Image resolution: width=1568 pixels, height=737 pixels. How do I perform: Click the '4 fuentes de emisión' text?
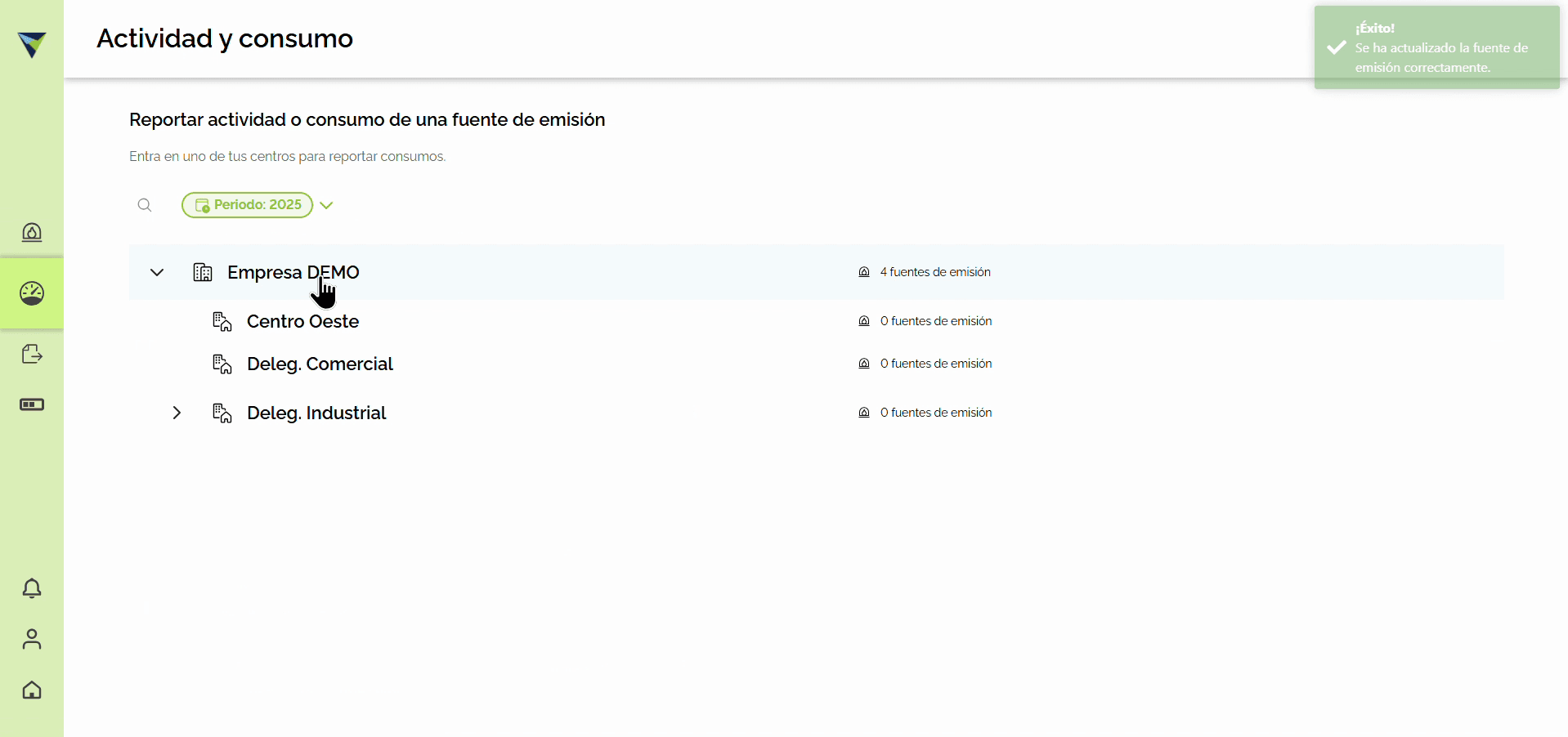click(x=935, y=272)
